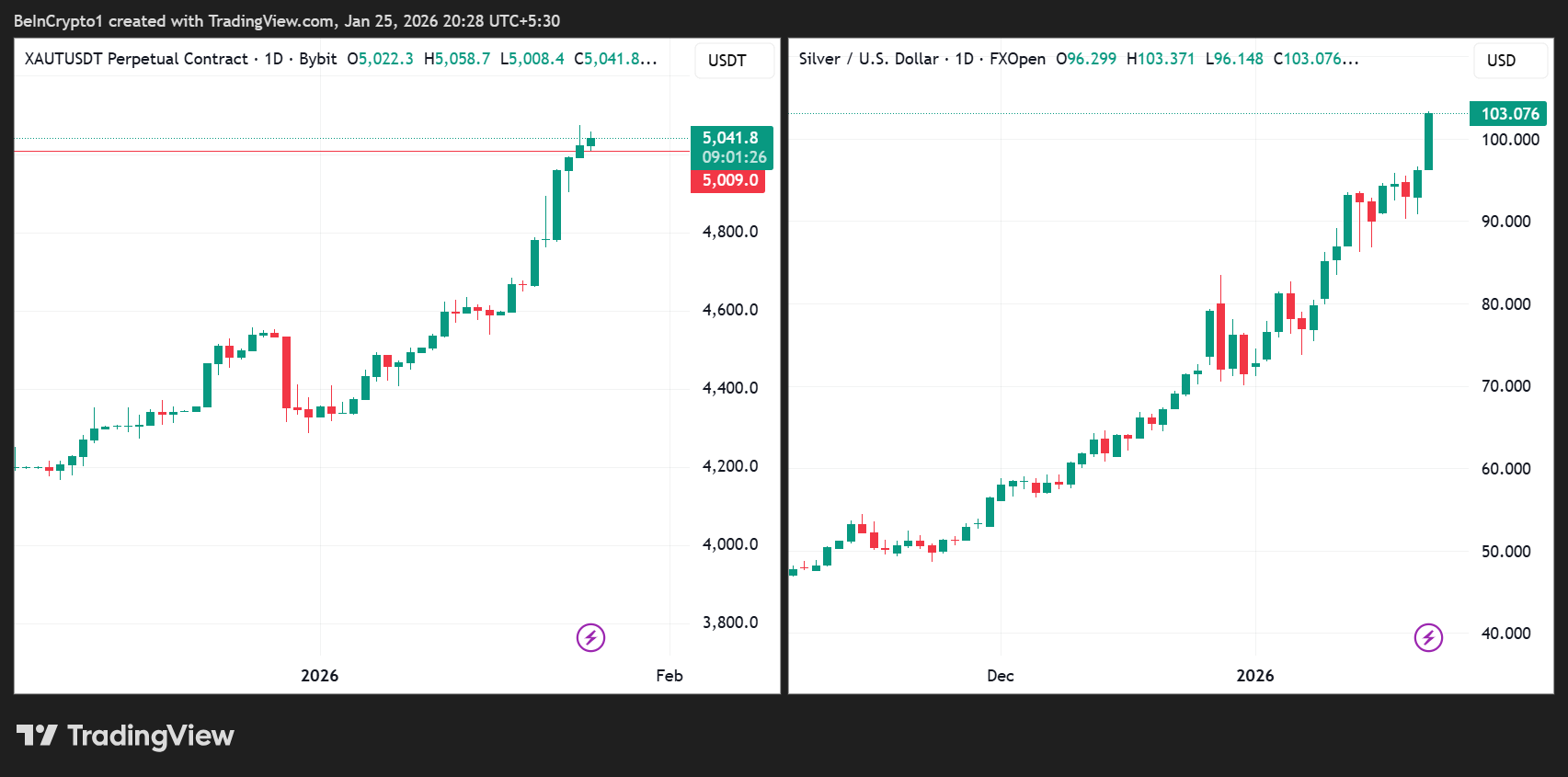1568x777 pixels.
Task: Click the Dec label on silver time axis
Action: 1000,676
